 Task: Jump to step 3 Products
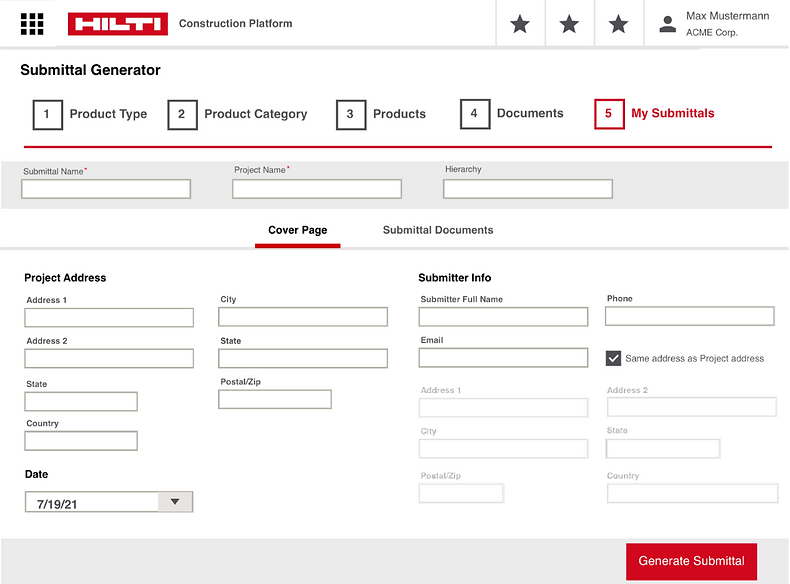point(381,114)
